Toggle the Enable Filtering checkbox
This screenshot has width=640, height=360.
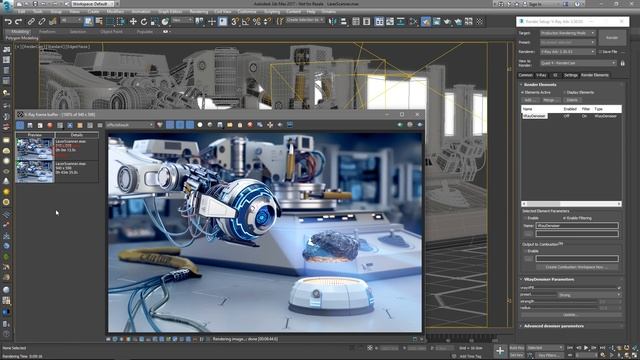[x=565, y=218]
